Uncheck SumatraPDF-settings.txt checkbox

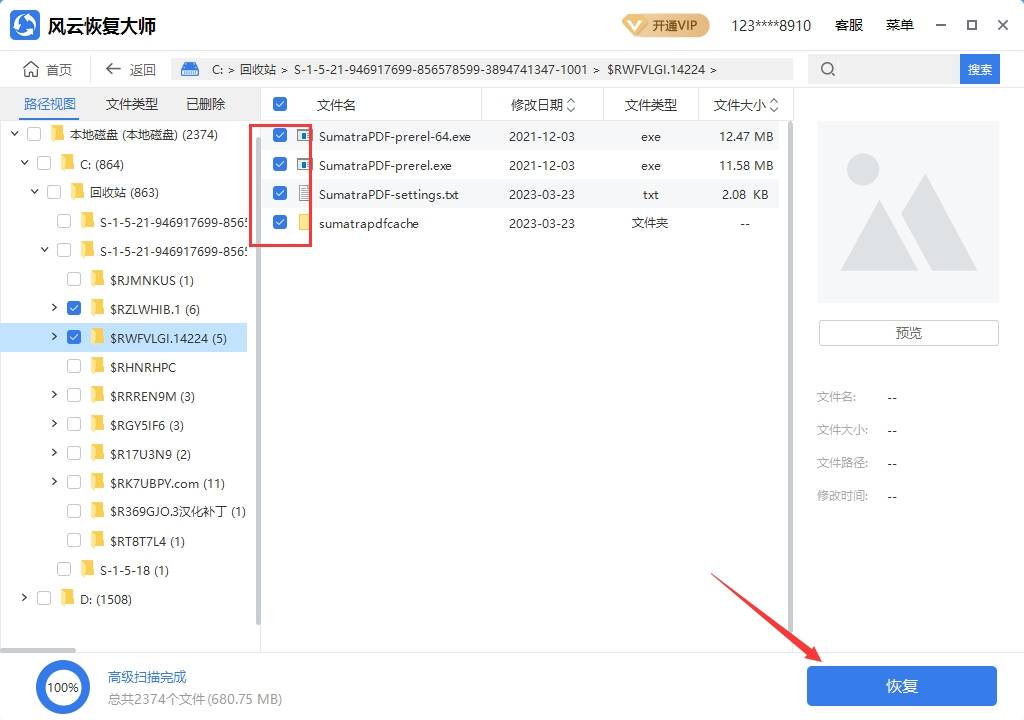point(280,193)
